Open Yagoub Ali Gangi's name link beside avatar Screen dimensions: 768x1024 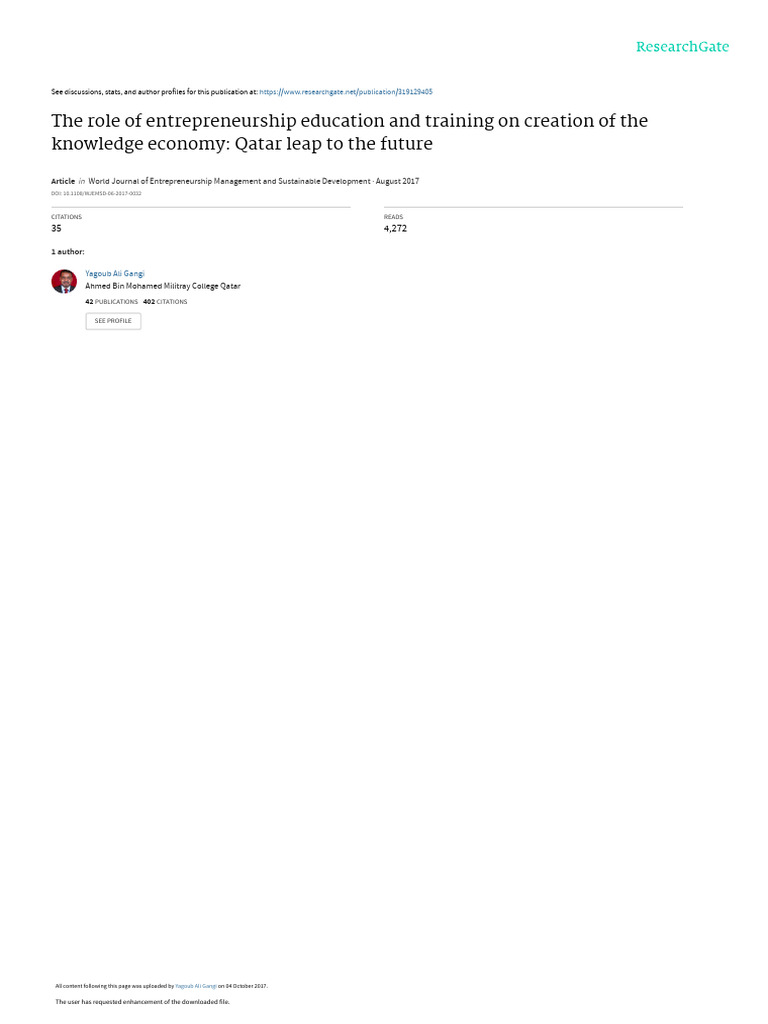pos(115,273)
